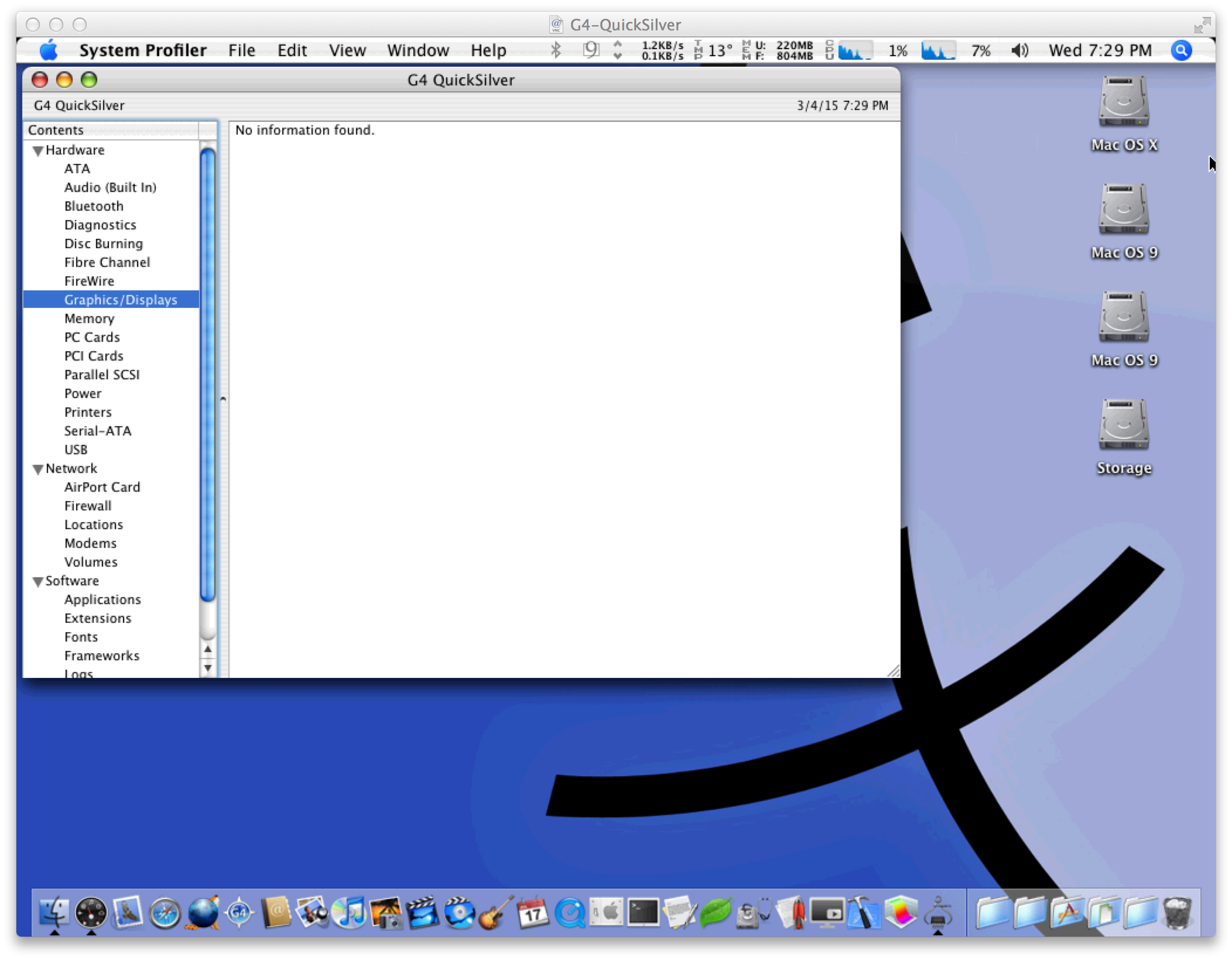Open the File menu

tap(242, 50)
